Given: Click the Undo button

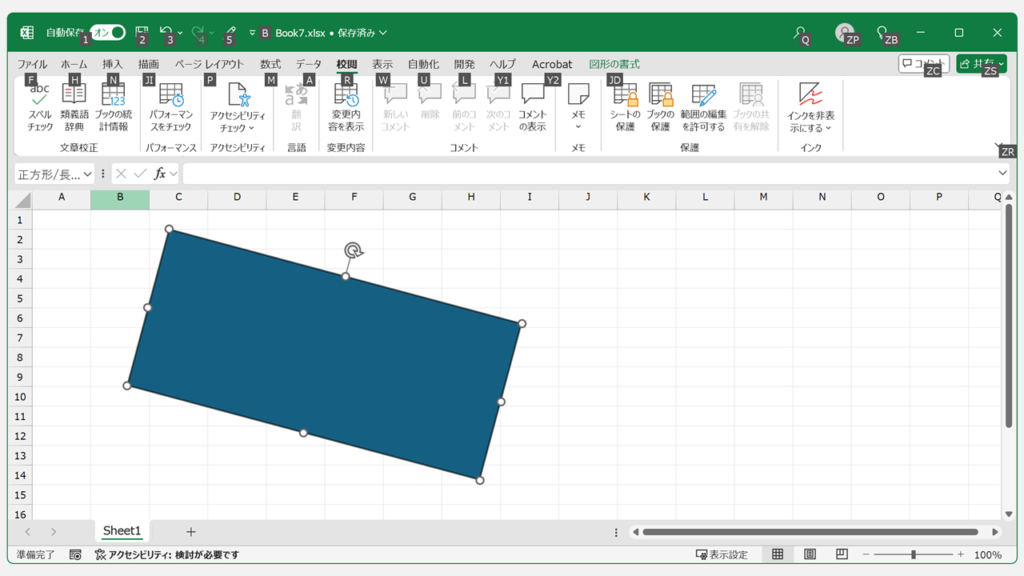Looking at the screenshot, I should point(166,32).
